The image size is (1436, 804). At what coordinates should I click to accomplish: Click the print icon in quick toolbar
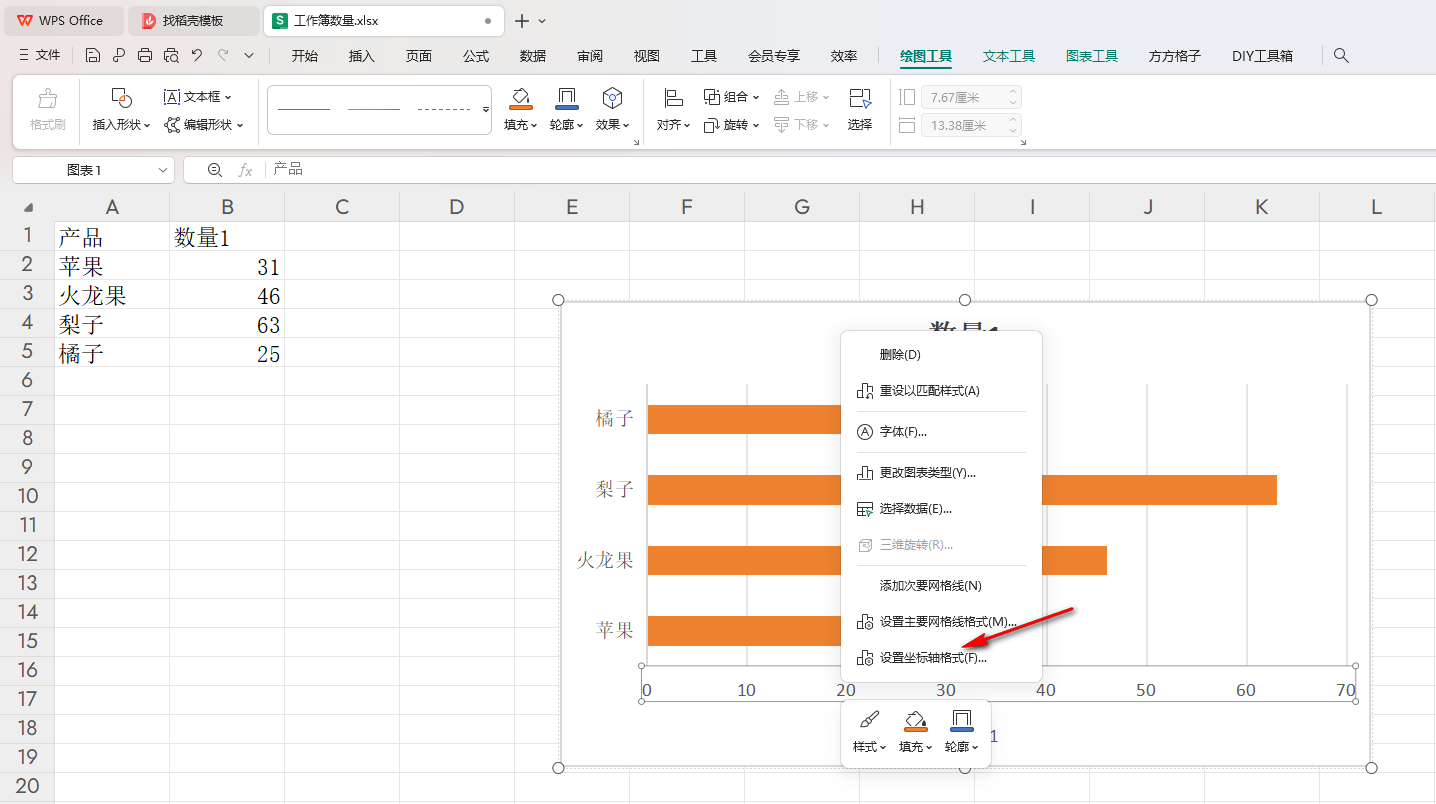145,56
